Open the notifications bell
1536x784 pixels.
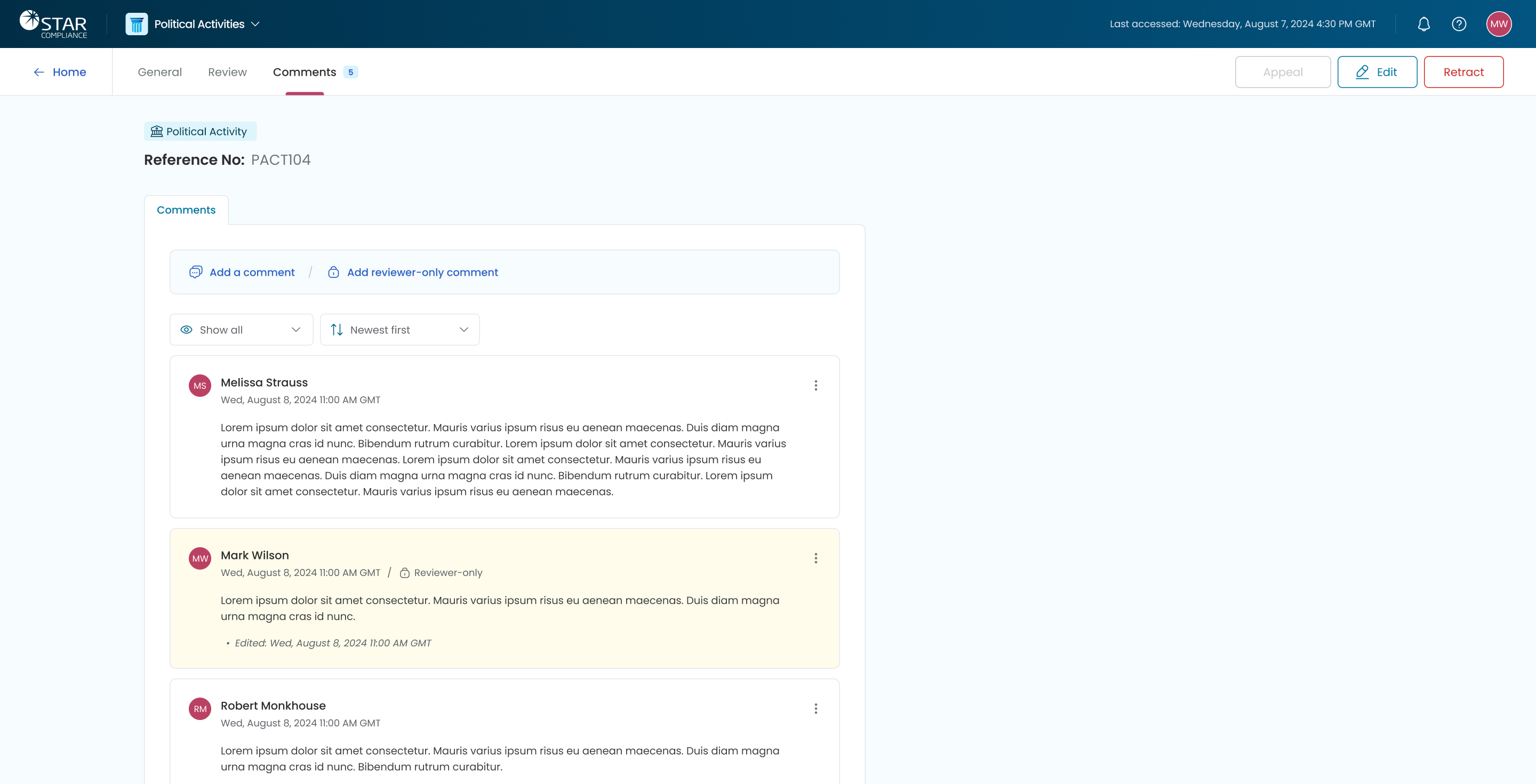tap(1423, 24)
